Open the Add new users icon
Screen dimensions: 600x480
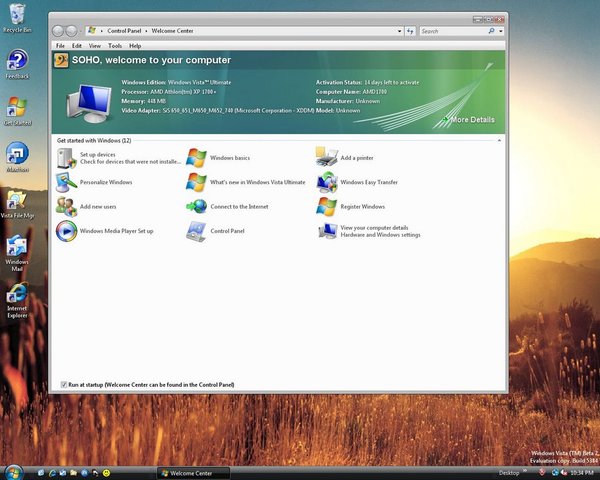click(67, 207)
